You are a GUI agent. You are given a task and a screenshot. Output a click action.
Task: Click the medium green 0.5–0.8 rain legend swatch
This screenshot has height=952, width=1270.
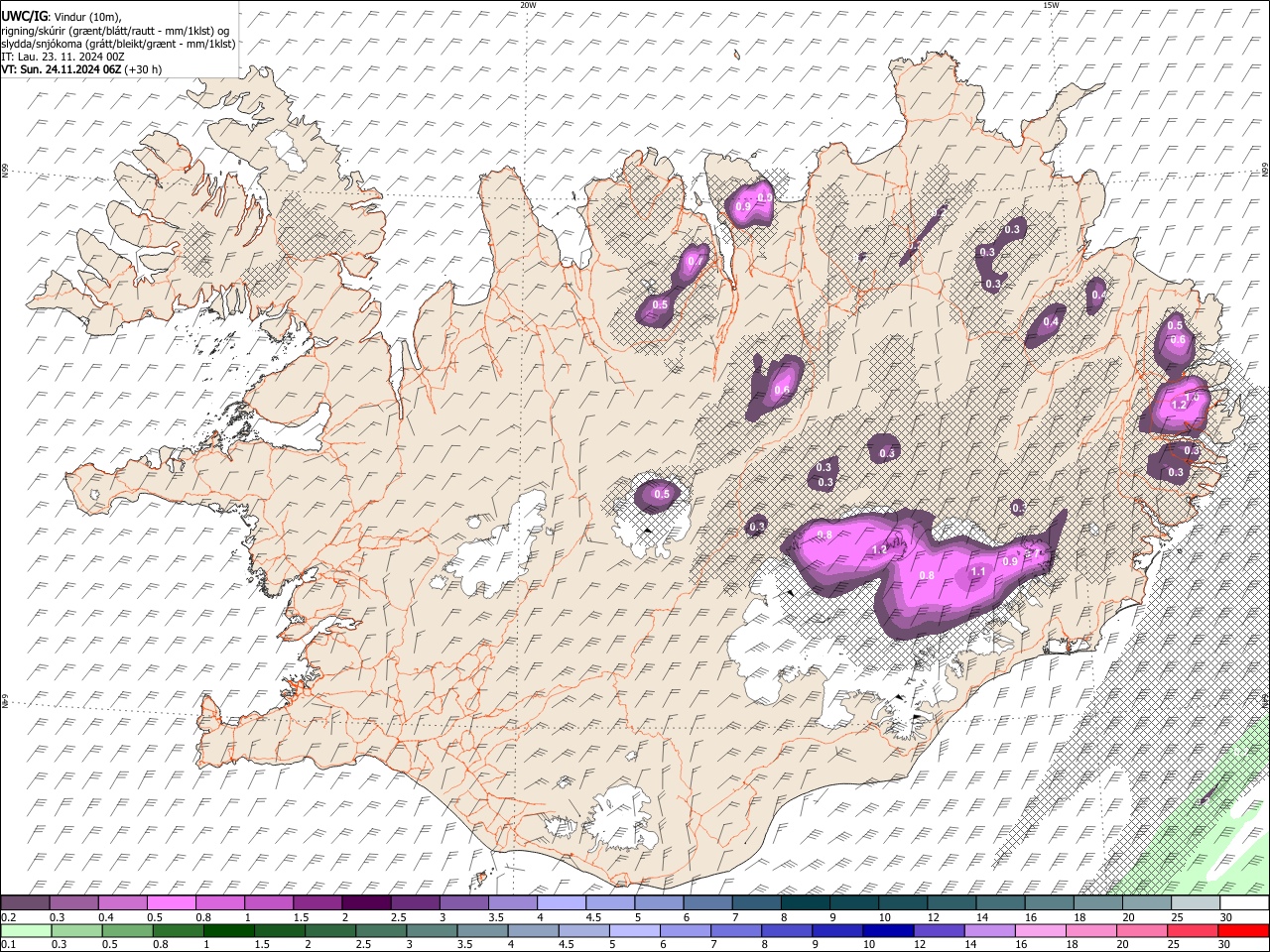pos(127,930)
